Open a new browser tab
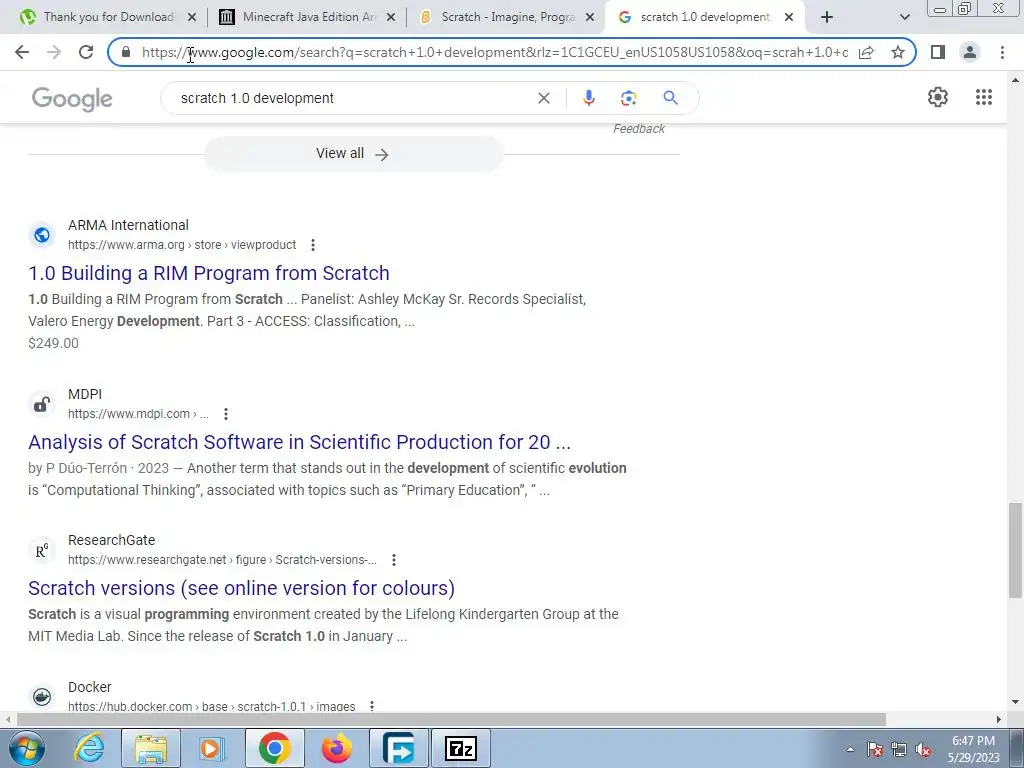 click(827, 17)
